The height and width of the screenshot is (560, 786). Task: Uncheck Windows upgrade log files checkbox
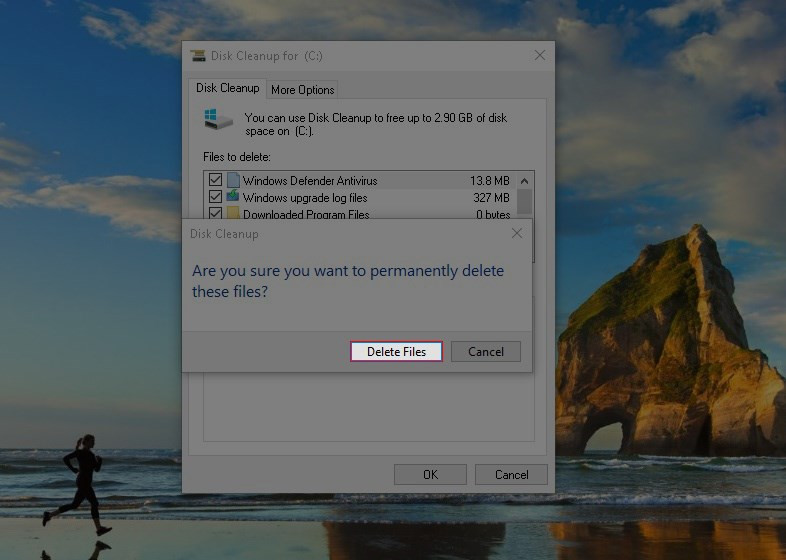[x=216, y=197]
